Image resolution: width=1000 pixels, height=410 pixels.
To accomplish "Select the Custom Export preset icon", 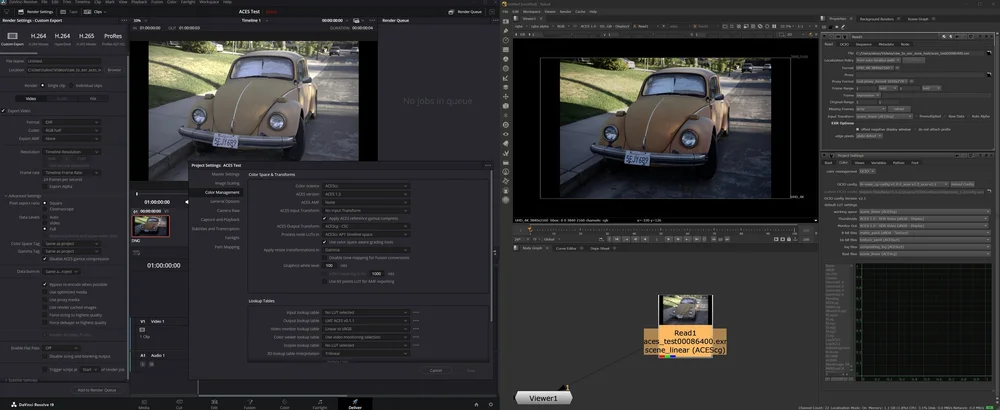I will pos(11,36).
